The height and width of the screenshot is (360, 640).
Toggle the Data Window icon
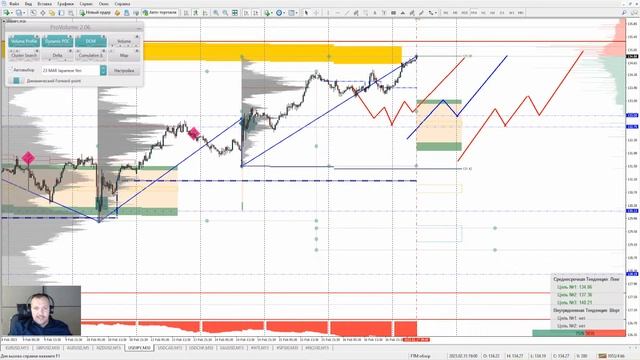(x=42, y=13)
